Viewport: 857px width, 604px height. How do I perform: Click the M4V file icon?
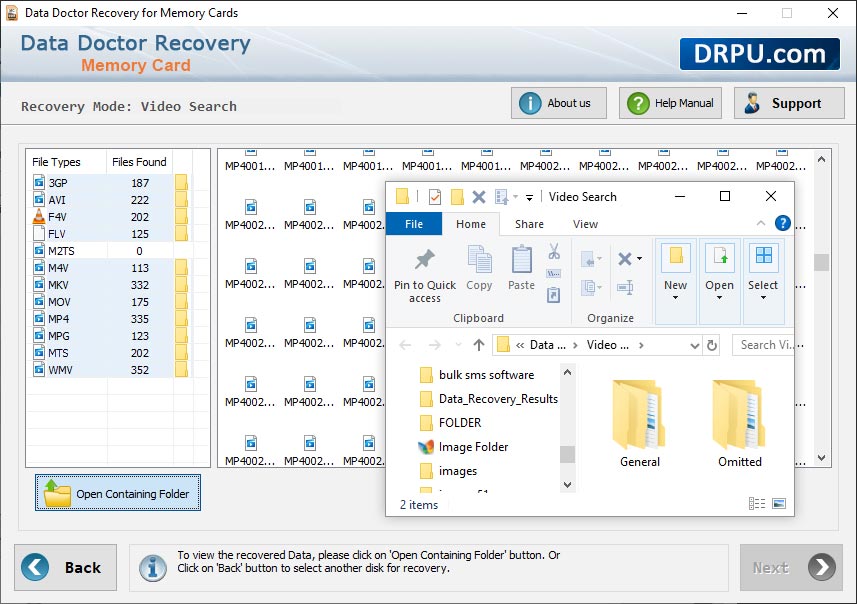39,268
